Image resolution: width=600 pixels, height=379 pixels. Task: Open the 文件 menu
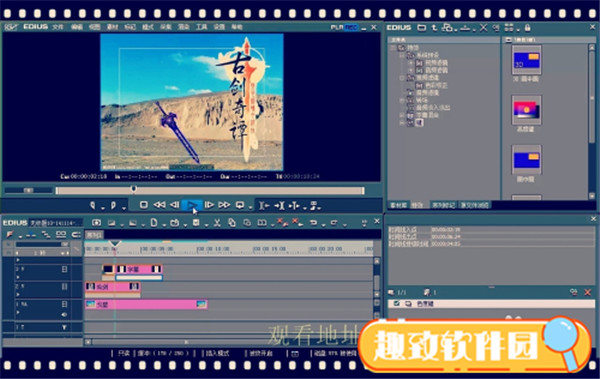(x=58, y=27)
